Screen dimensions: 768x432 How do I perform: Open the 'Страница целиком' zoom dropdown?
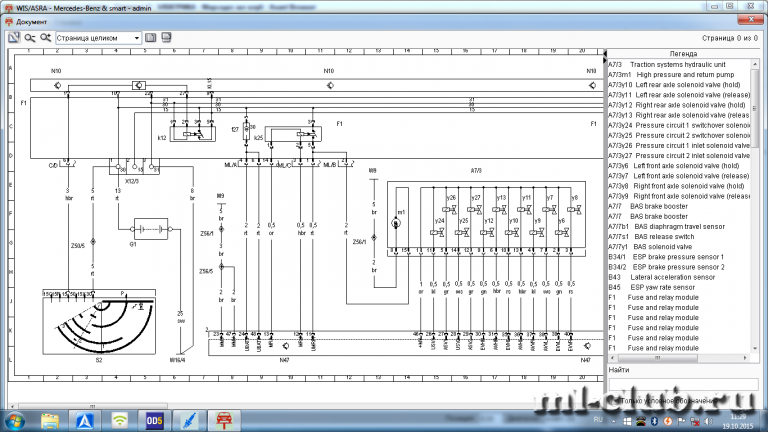[98, 38]
